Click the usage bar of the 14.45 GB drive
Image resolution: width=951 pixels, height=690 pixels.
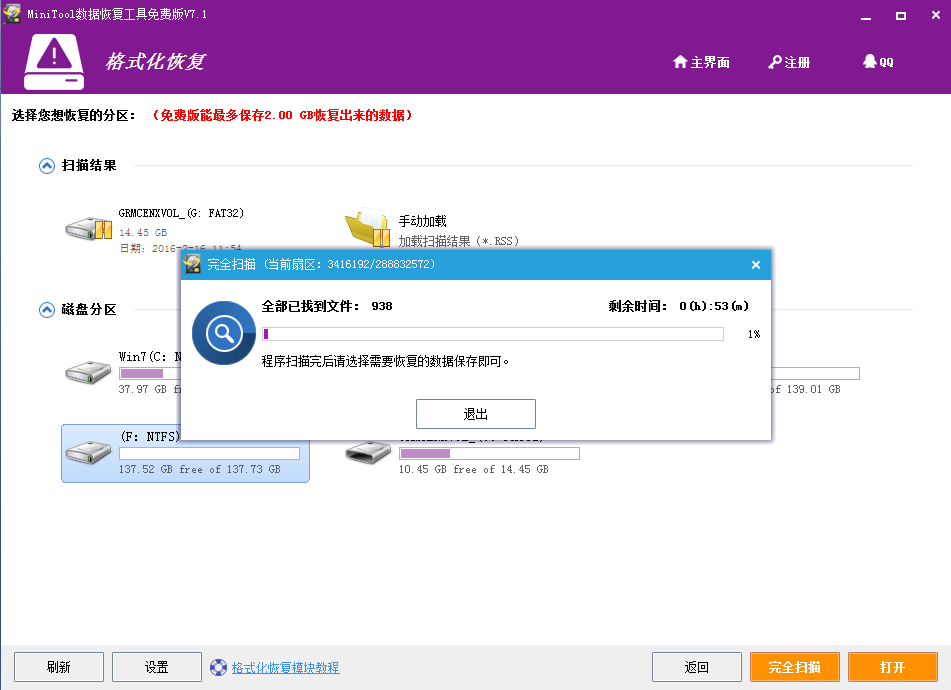tap(489, 454)
